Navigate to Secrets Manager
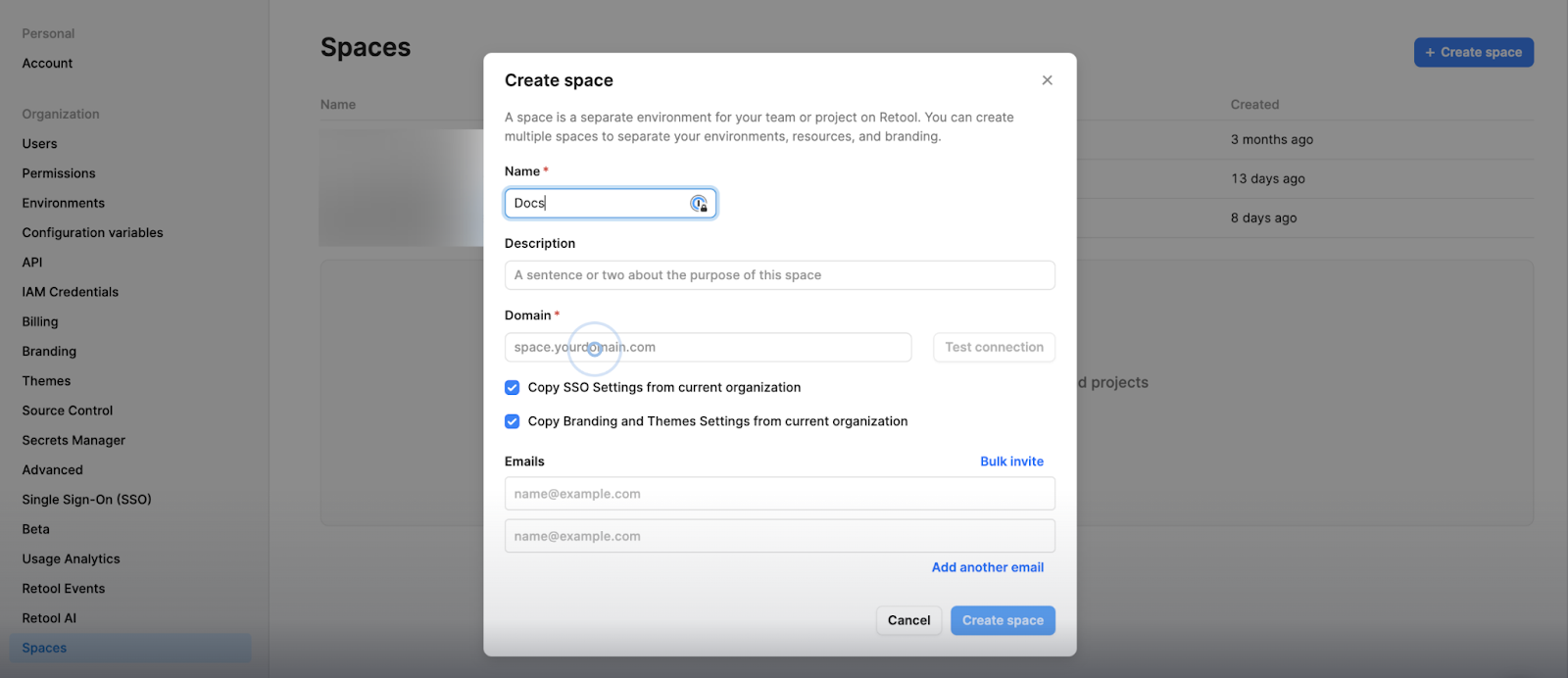 [73, 441]
